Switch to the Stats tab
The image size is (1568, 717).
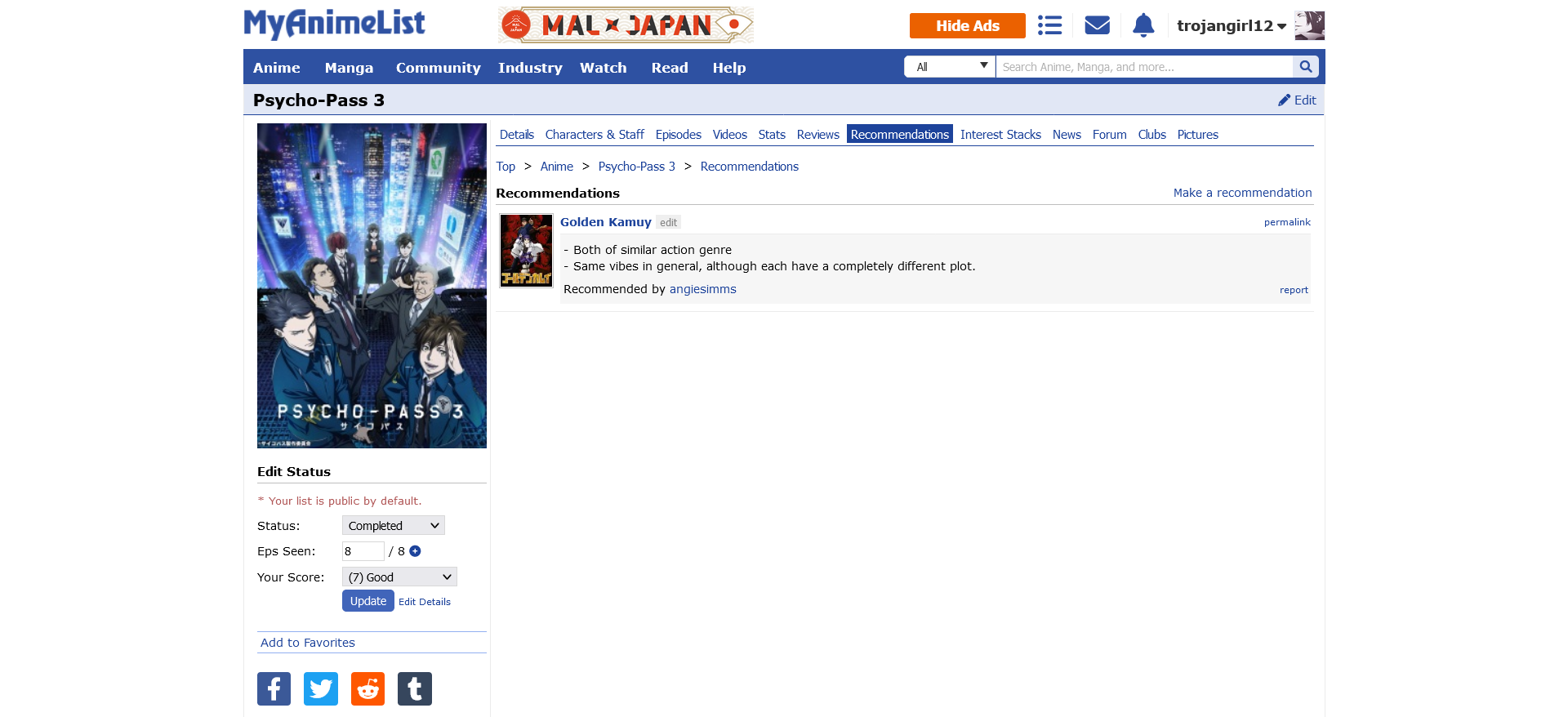click(x=772, y=135)
